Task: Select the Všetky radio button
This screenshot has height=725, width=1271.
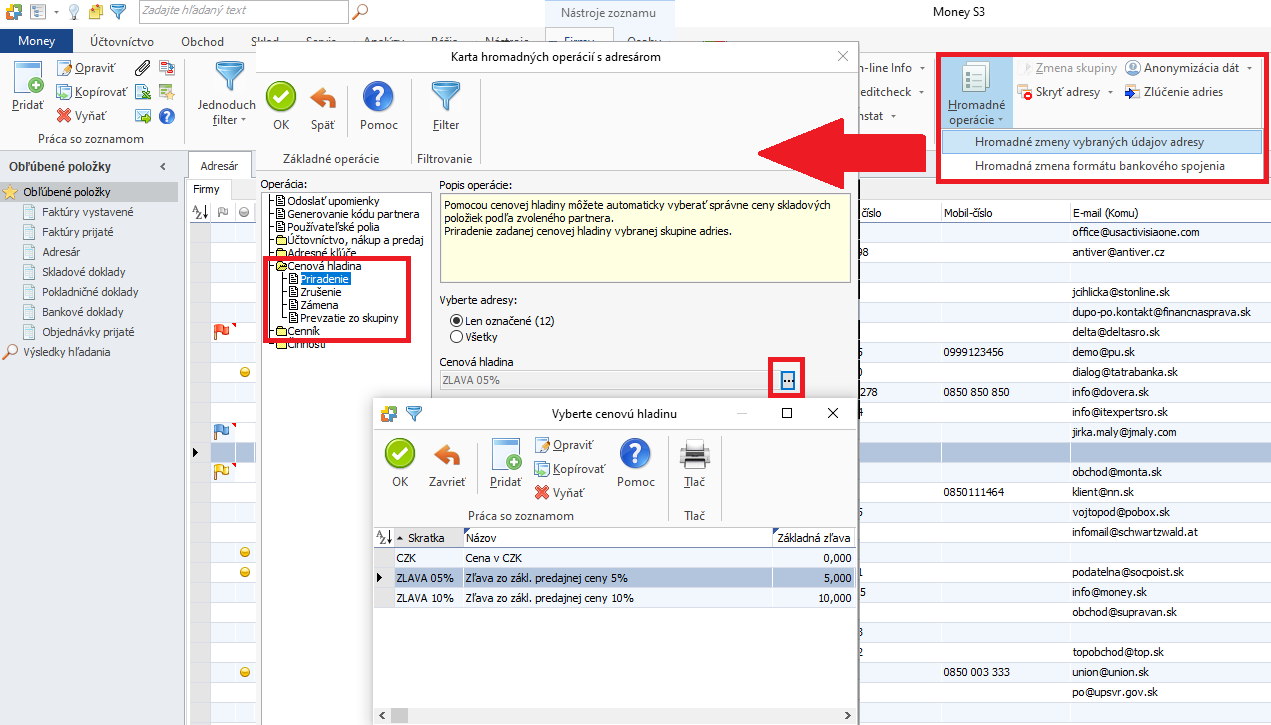Action: point(457,337)
